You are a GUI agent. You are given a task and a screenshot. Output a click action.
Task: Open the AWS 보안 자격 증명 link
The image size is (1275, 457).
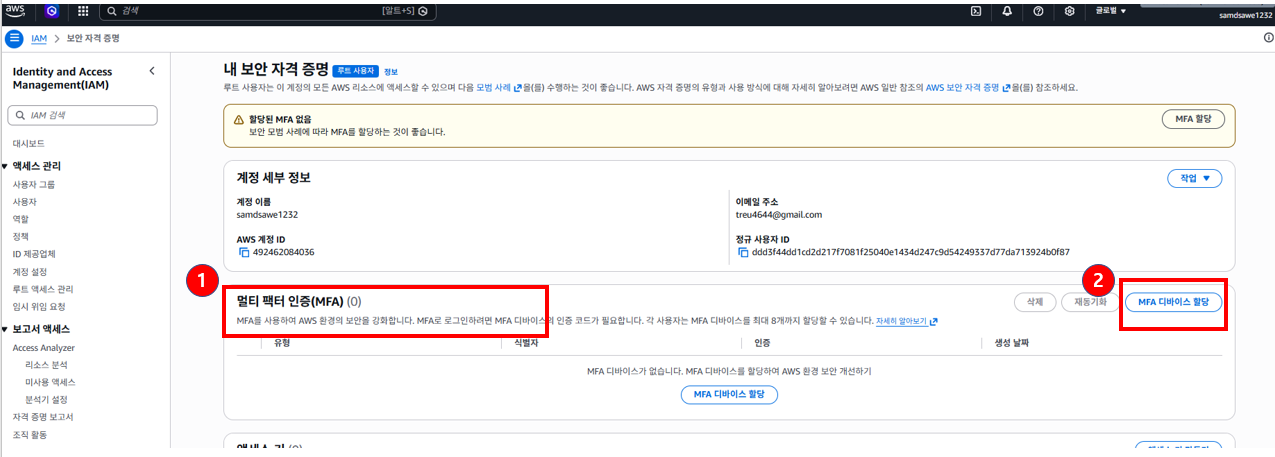(x=969, y=88)
